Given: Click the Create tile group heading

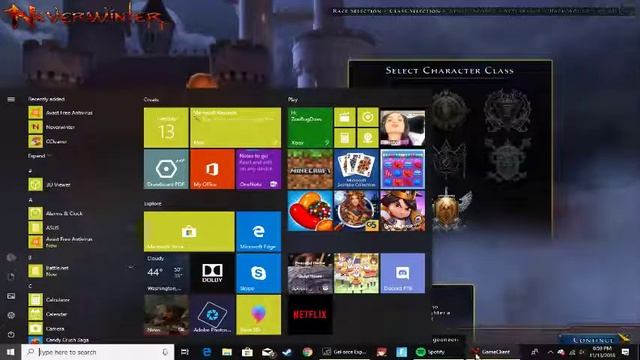Looking at the screenshot, I should (x=151, y=100).
